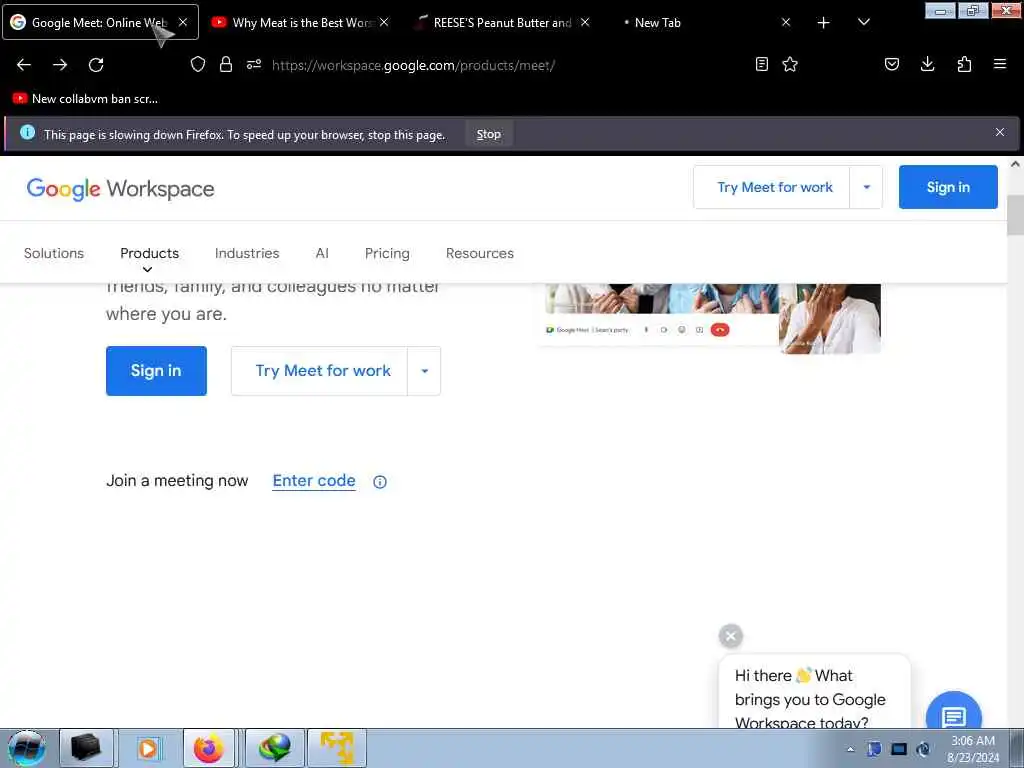
Task: Close the chat greeting popup
Action: coord(731,635)
